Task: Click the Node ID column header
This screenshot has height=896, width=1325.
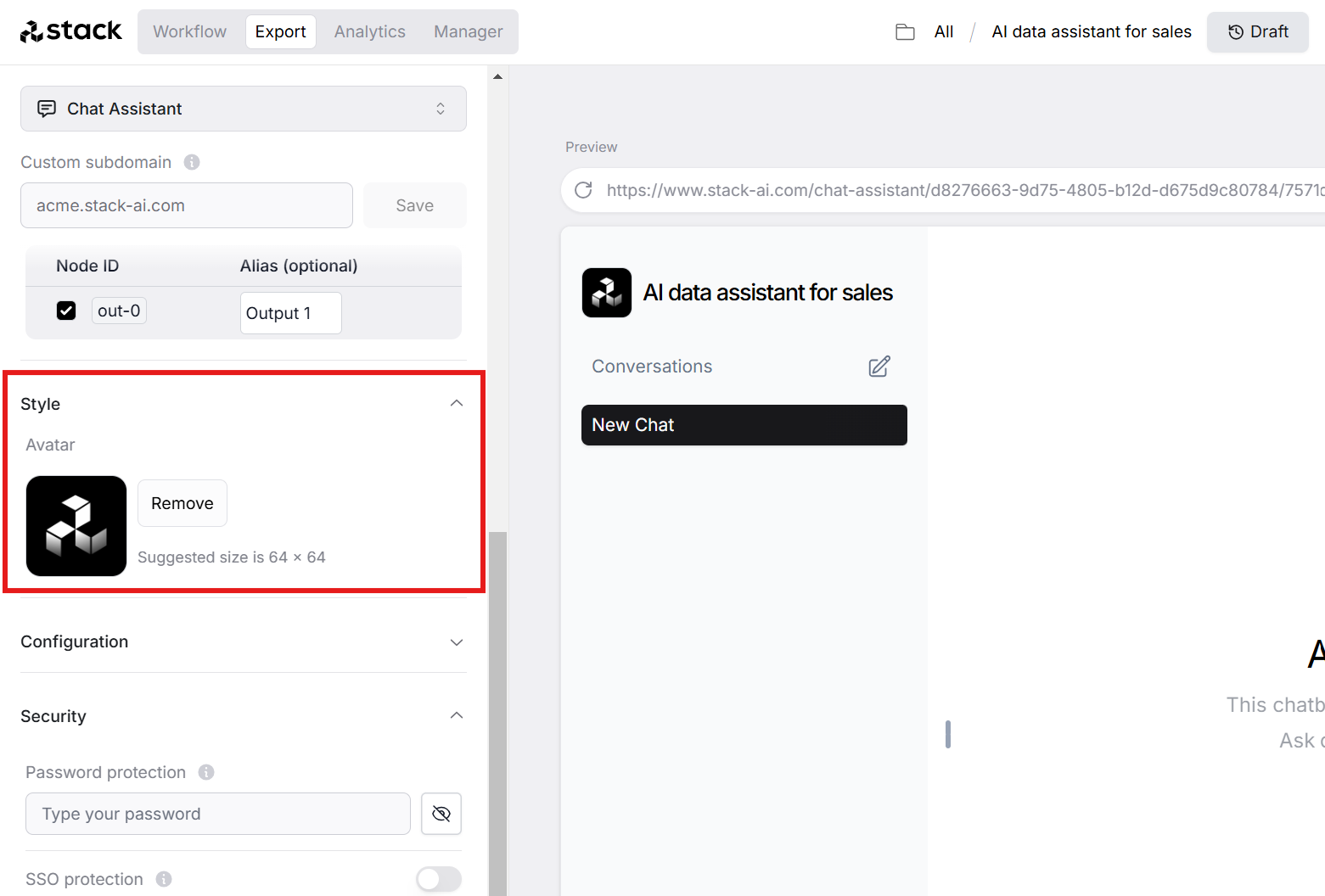Action: [87, 266]
